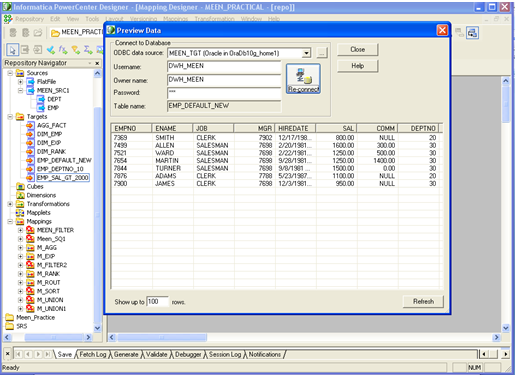515x375 pixels.
Task: Click the navigator vertical scrollbar down arrow
Action: pyautogui.click(x=97, y=328)
